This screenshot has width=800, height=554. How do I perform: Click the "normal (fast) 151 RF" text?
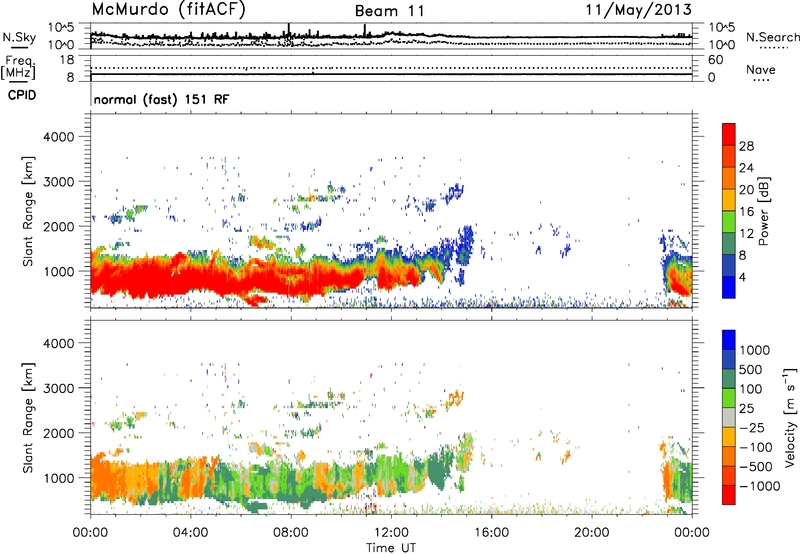click(161, 99)
